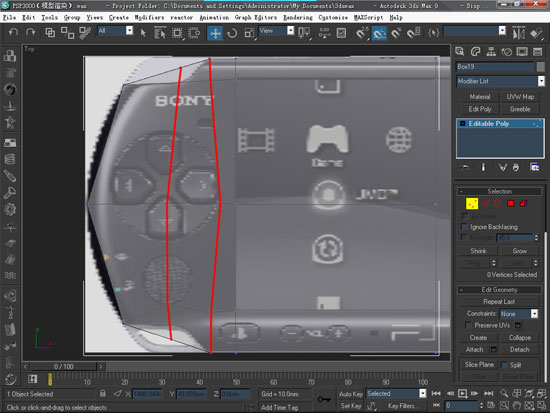
Task: Click the Redo arrow icon
Action: pyautogui.click(x=31, y=33)
